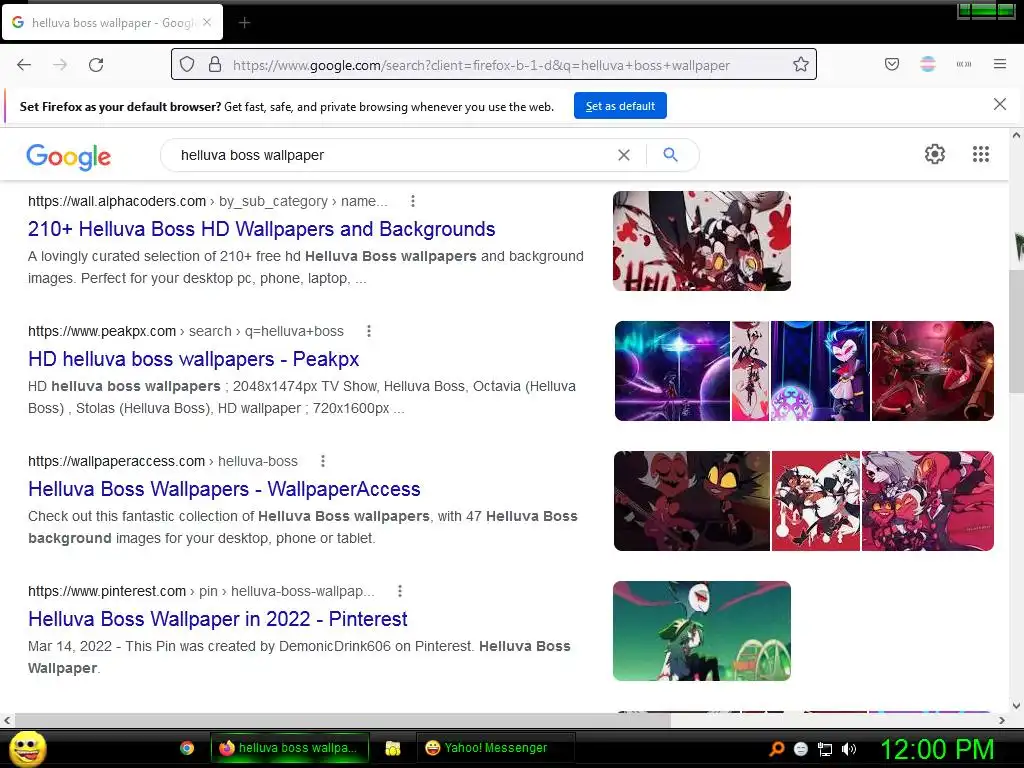Open the Pocket save icon

pos(892,64)
